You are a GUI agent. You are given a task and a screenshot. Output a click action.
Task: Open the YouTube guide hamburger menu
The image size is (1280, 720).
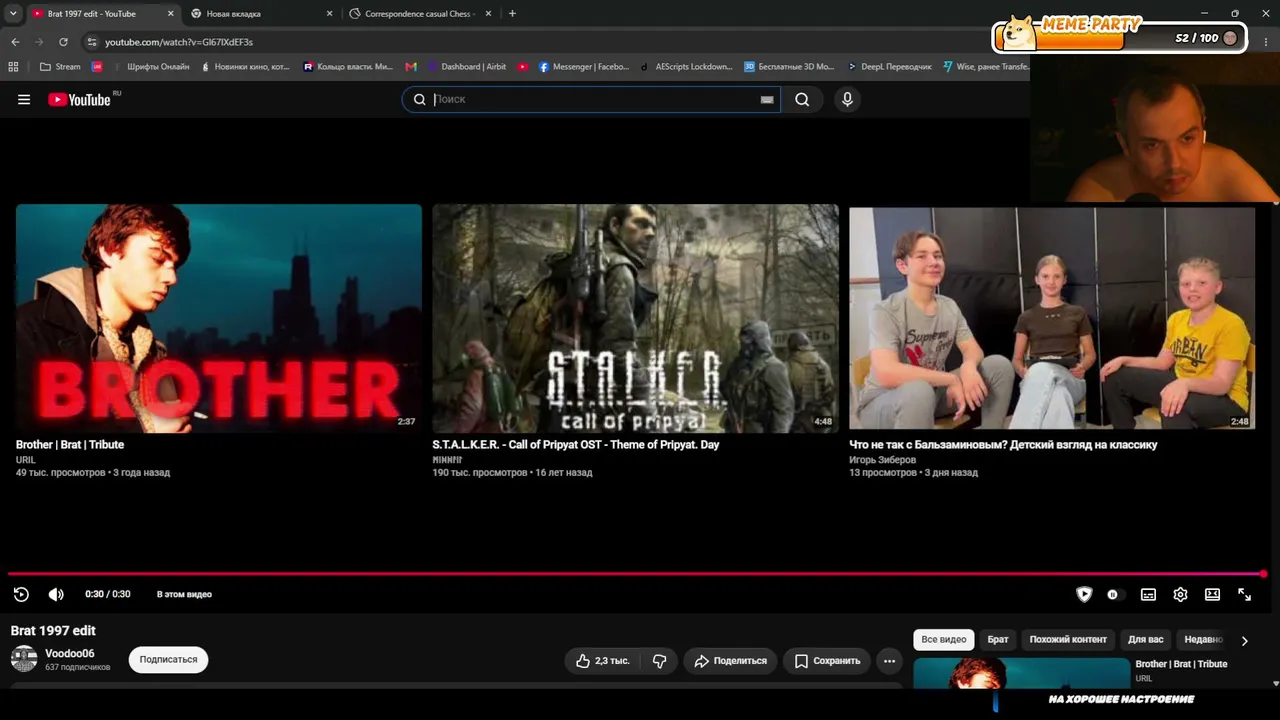tap(24, 99)
